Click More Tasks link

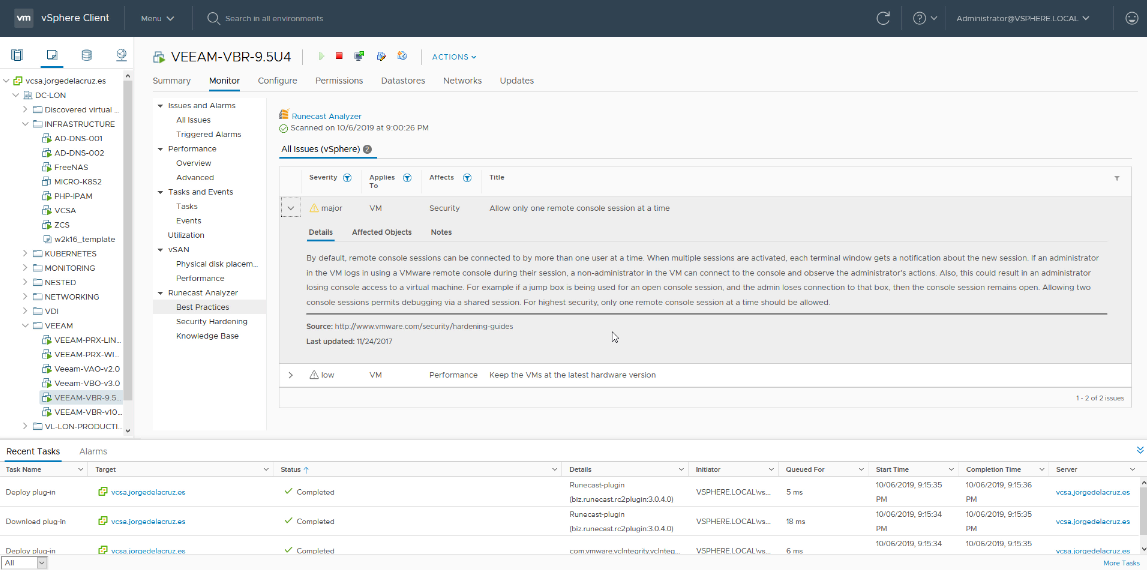click(1121, 563)
